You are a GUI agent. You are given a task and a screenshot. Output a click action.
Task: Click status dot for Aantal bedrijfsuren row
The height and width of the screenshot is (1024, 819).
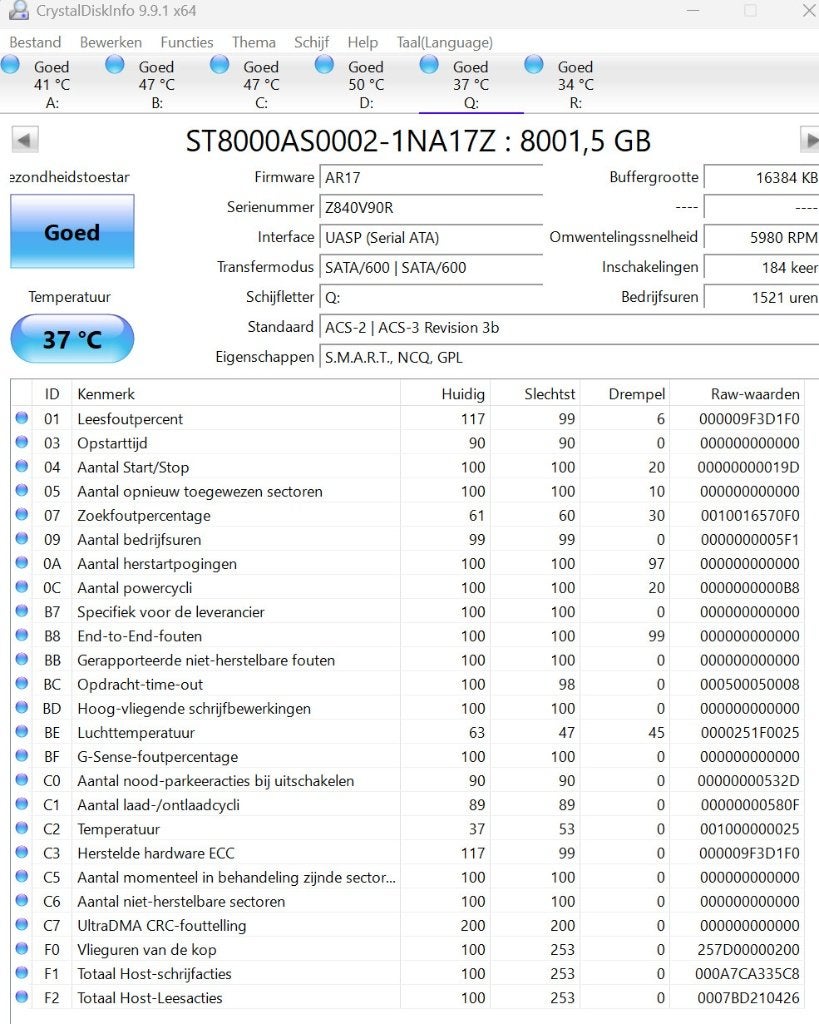tap(22, 539)
